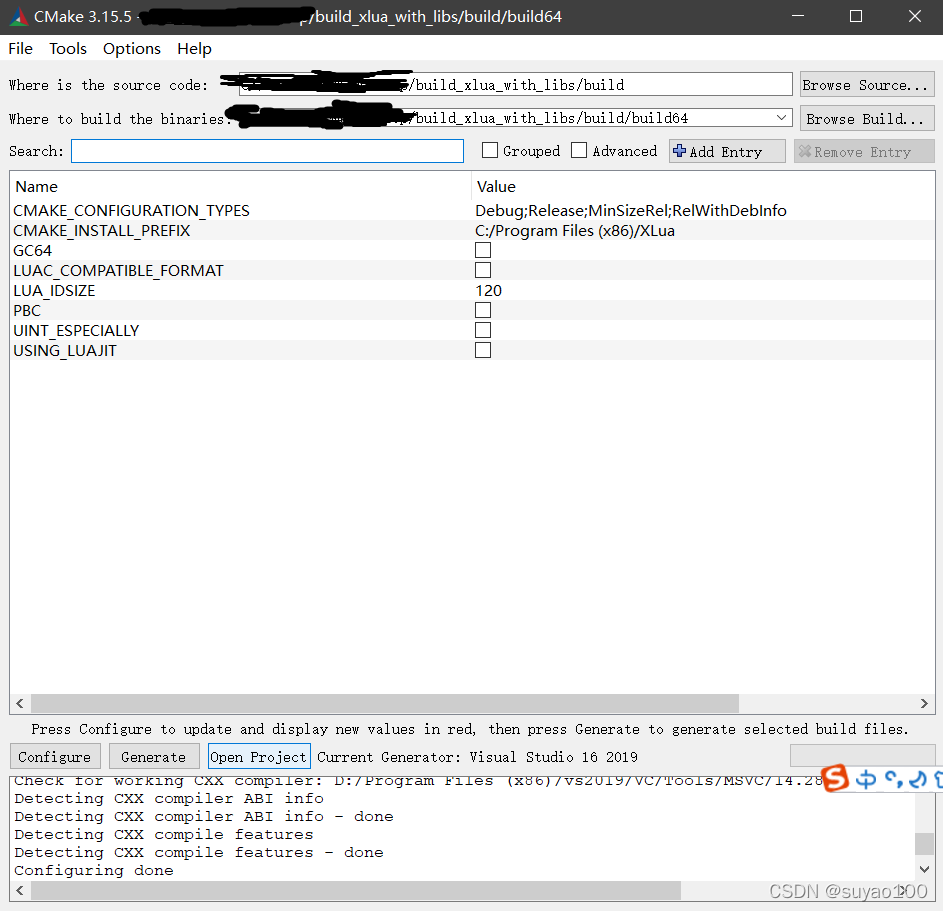943x911 pixels.
Task: Click inside the Search input field
Action: point(267,150)
